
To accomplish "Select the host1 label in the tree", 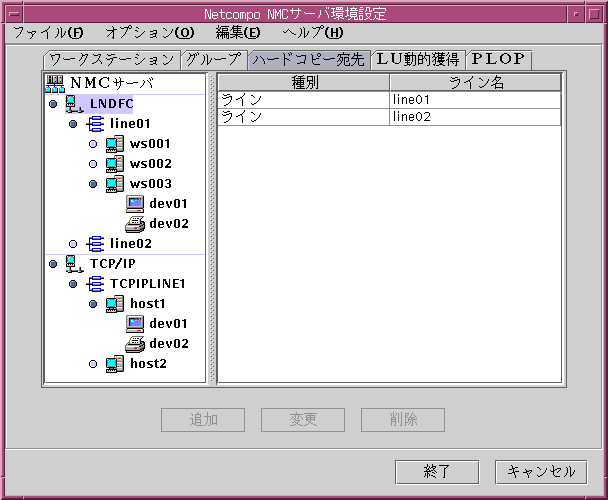I will tap(148, 304).
